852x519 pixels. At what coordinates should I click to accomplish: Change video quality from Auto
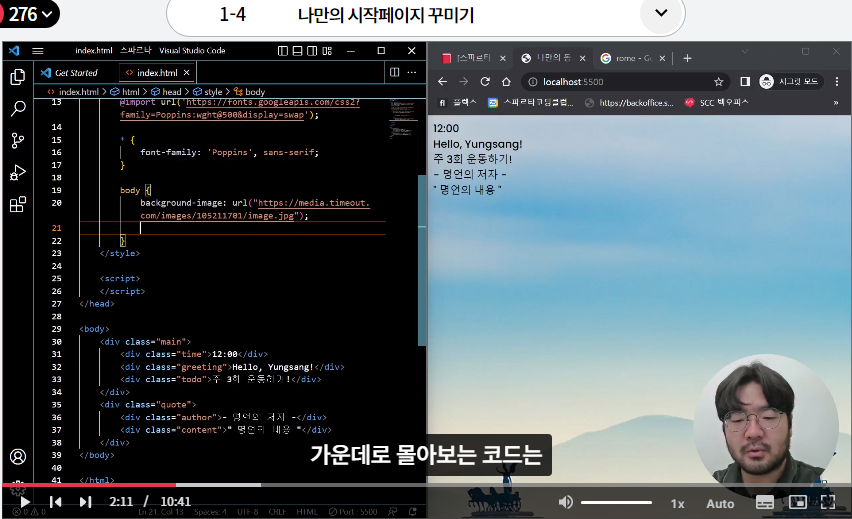point(720,504)
